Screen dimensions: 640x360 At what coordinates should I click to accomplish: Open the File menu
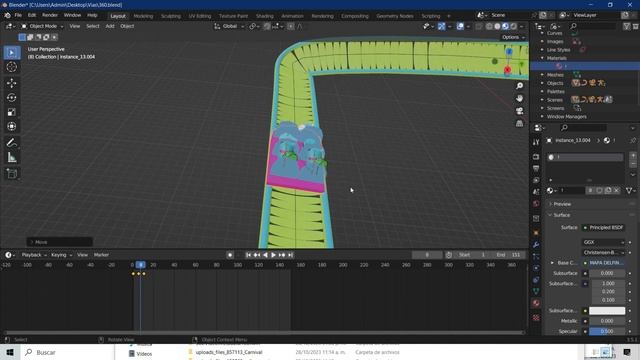pyautogui.click(x=18, y=16)
